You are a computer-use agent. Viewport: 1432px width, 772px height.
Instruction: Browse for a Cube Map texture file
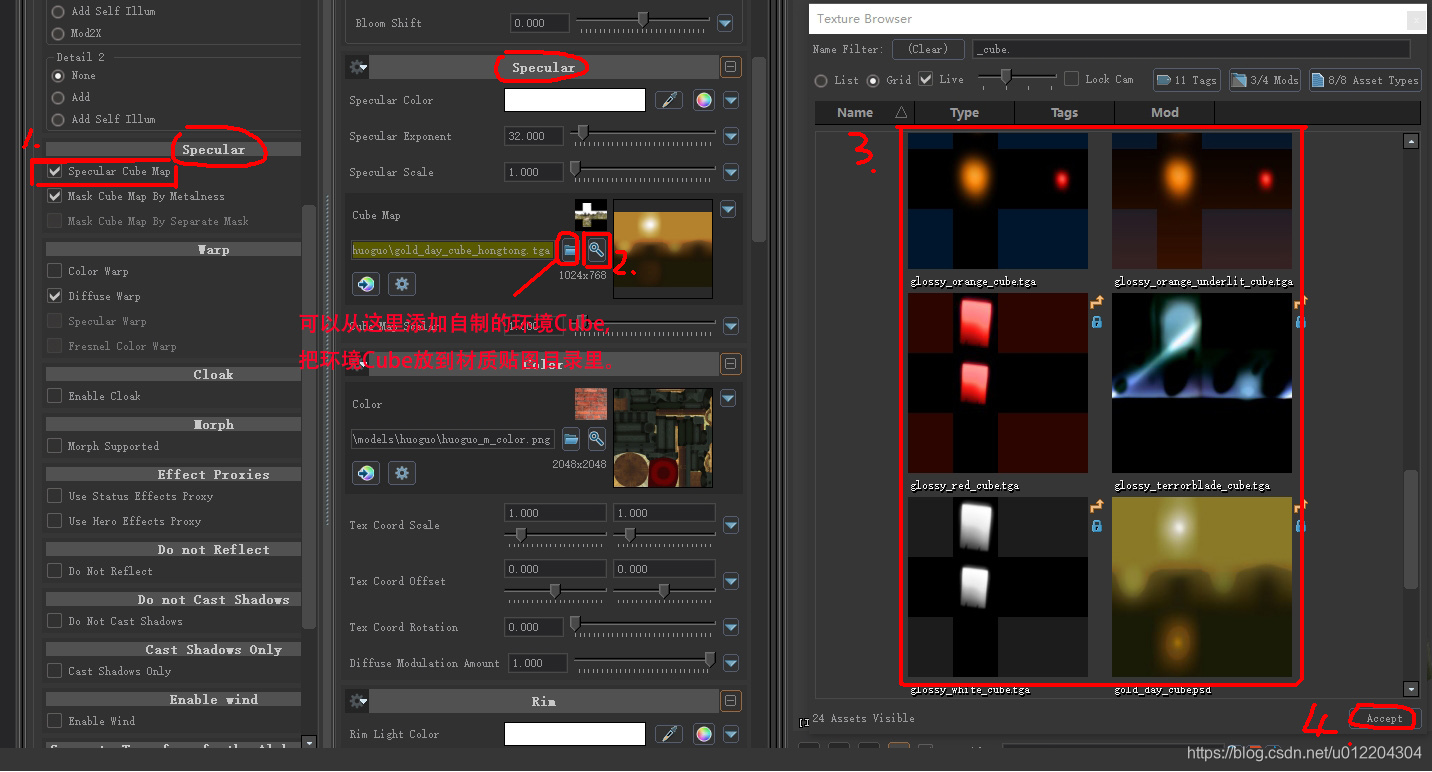570,250
